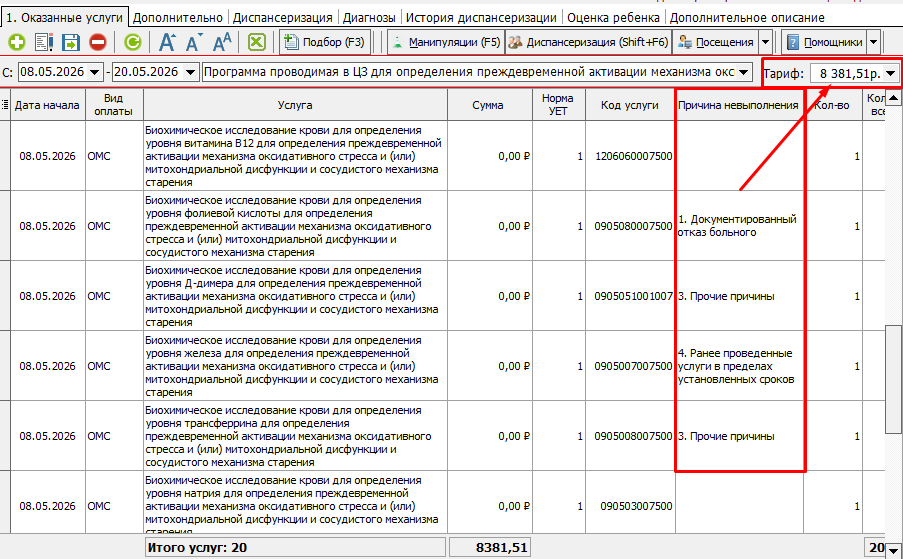The image size is (903, 559).
Task: Delete the row with the red minus icon
Action: (98, 42)
